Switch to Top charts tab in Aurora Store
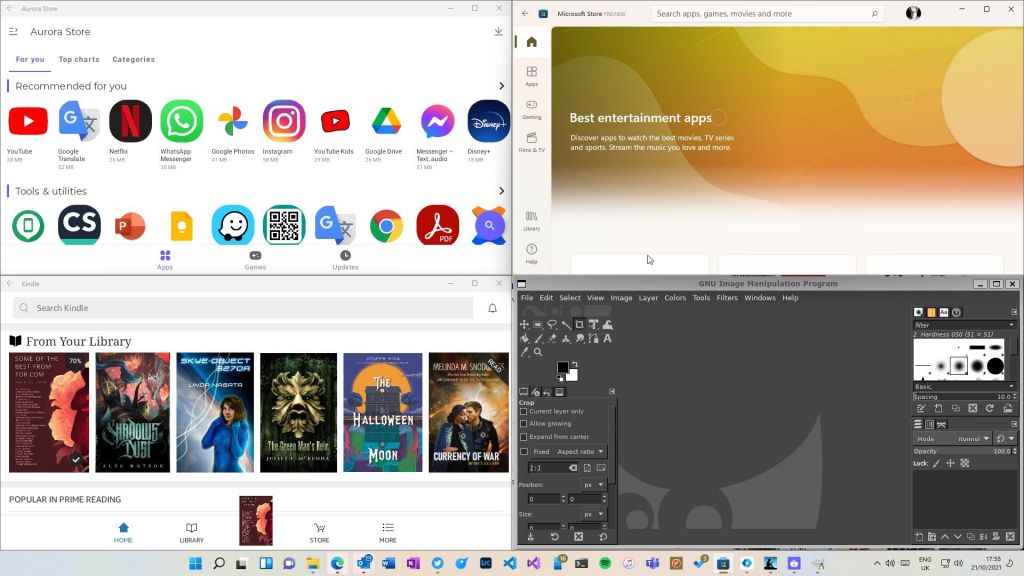This screenshot has height=576, width=1024. (x=79, y=59)
